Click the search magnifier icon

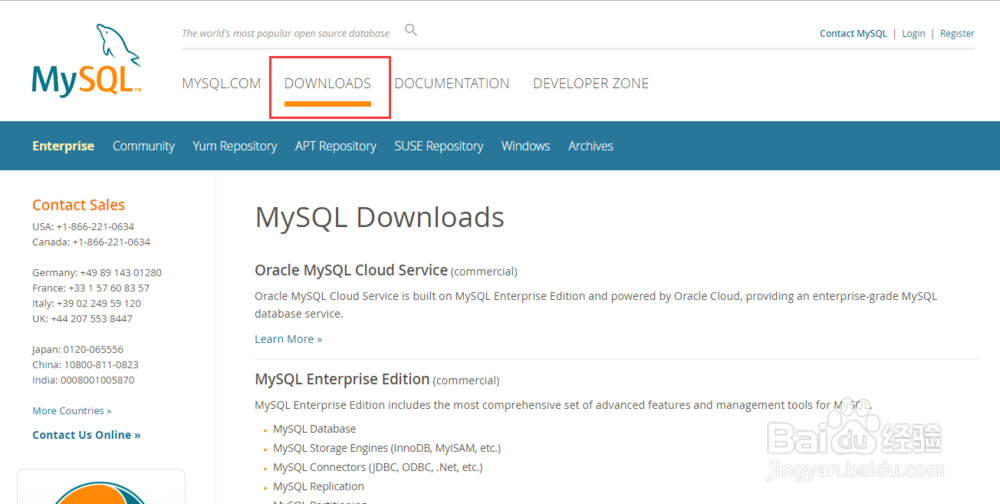point(411,30)
